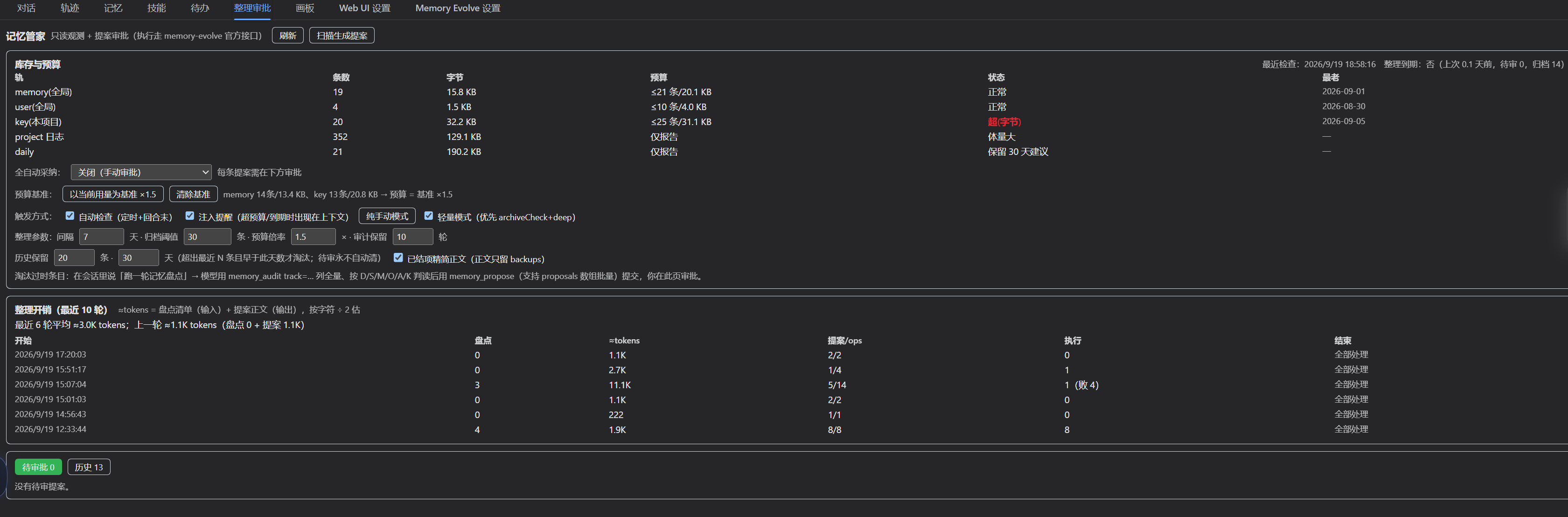Image resolution: width=1568 pixels, height=517 pixels.
Task: Toggle 已结项精简正文 checkbox
Action: 398,258
